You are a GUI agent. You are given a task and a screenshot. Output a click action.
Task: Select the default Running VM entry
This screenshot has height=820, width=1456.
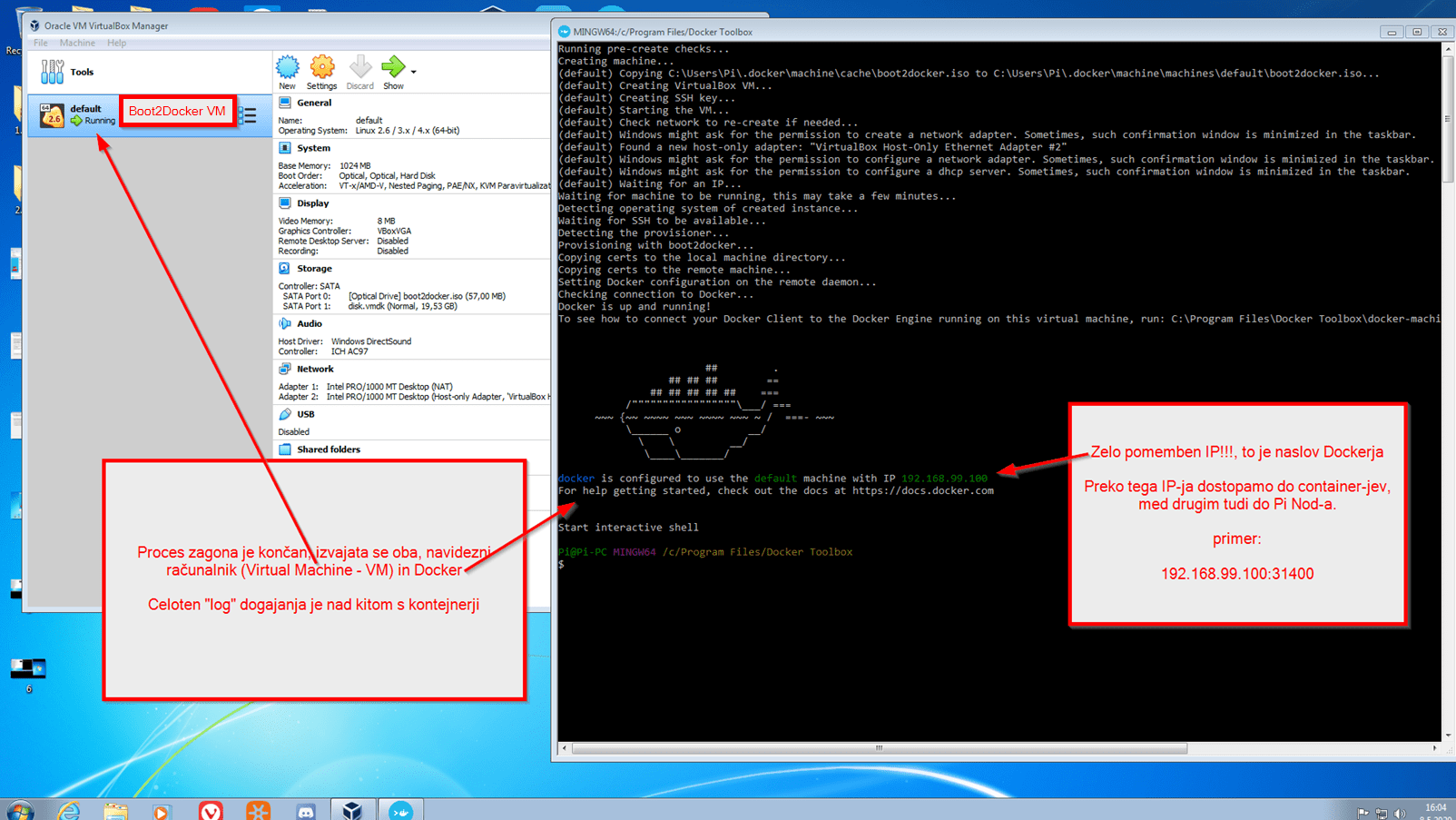pos(150,114)
